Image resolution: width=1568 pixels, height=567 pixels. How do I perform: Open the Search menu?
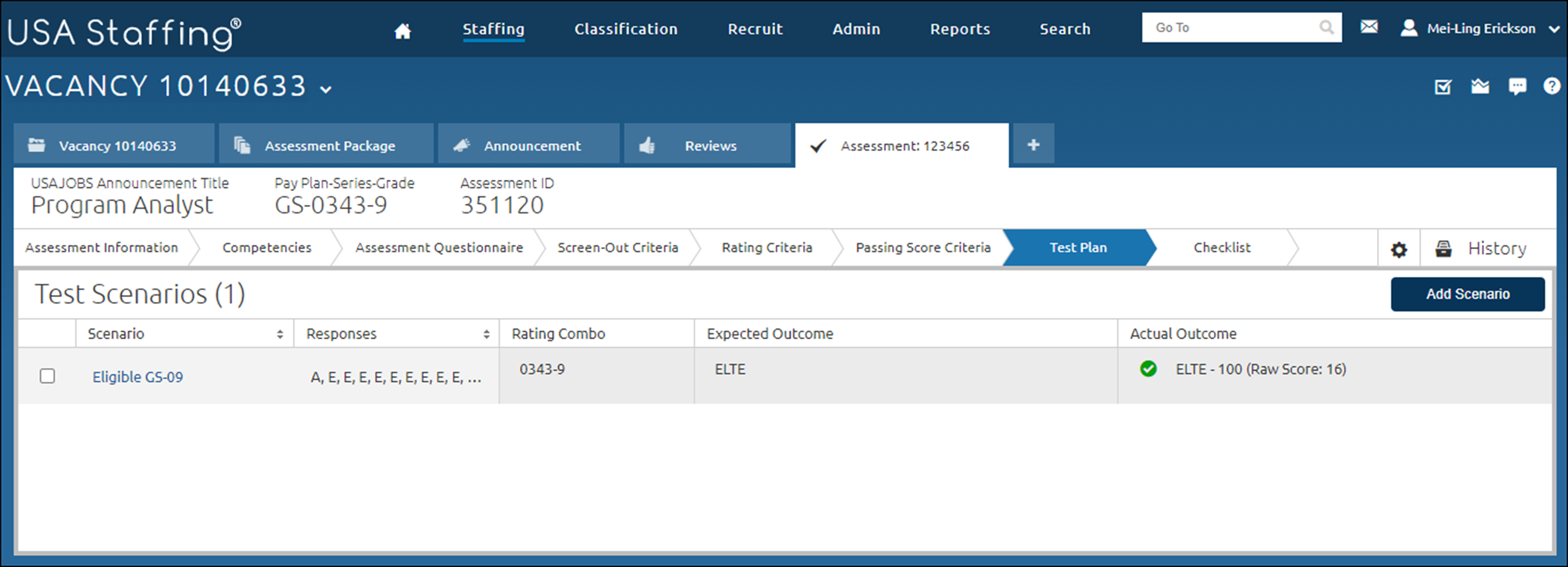1064,29
